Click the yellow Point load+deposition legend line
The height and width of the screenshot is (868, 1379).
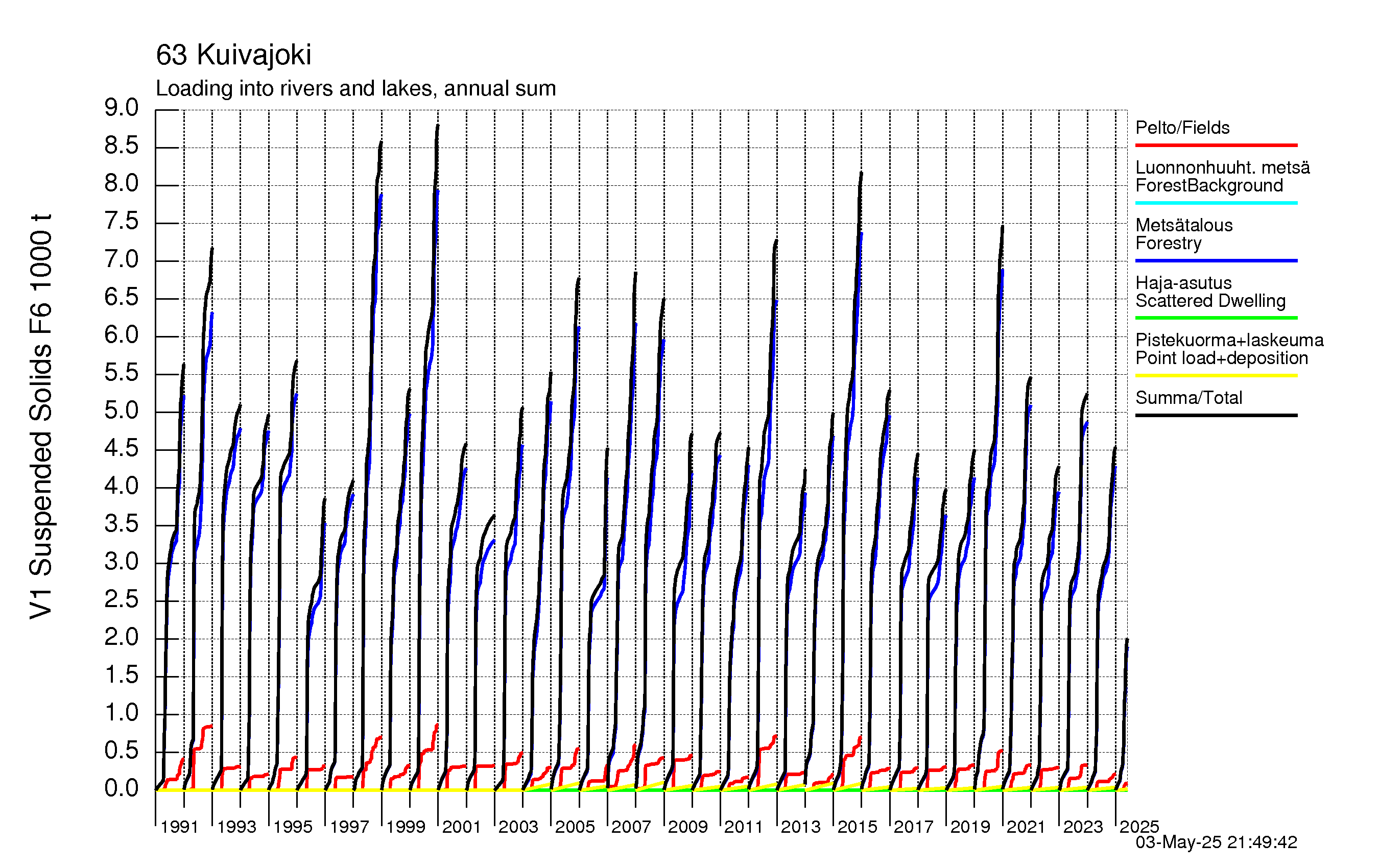point(1216,376)
